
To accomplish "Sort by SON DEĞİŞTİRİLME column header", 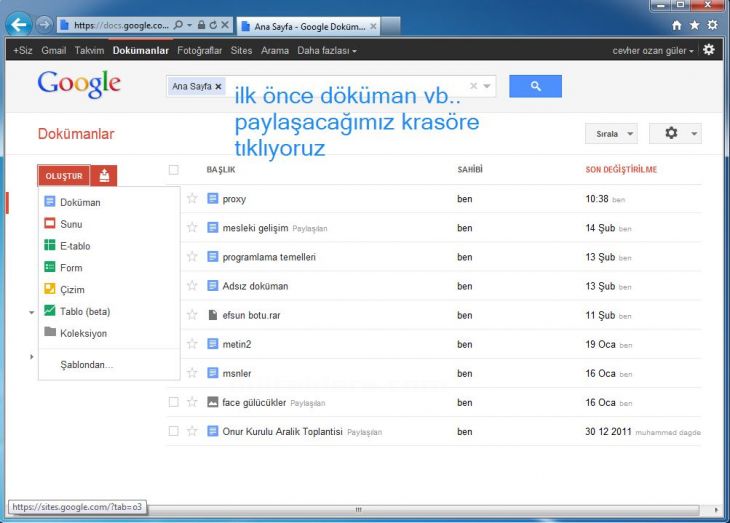I will (621, 170).
